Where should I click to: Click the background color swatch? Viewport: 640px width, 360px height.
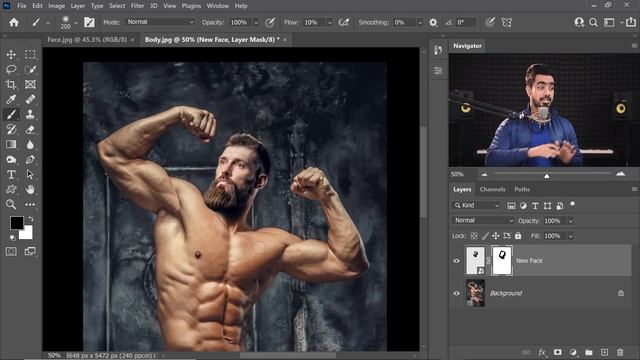tap(27, 234)
